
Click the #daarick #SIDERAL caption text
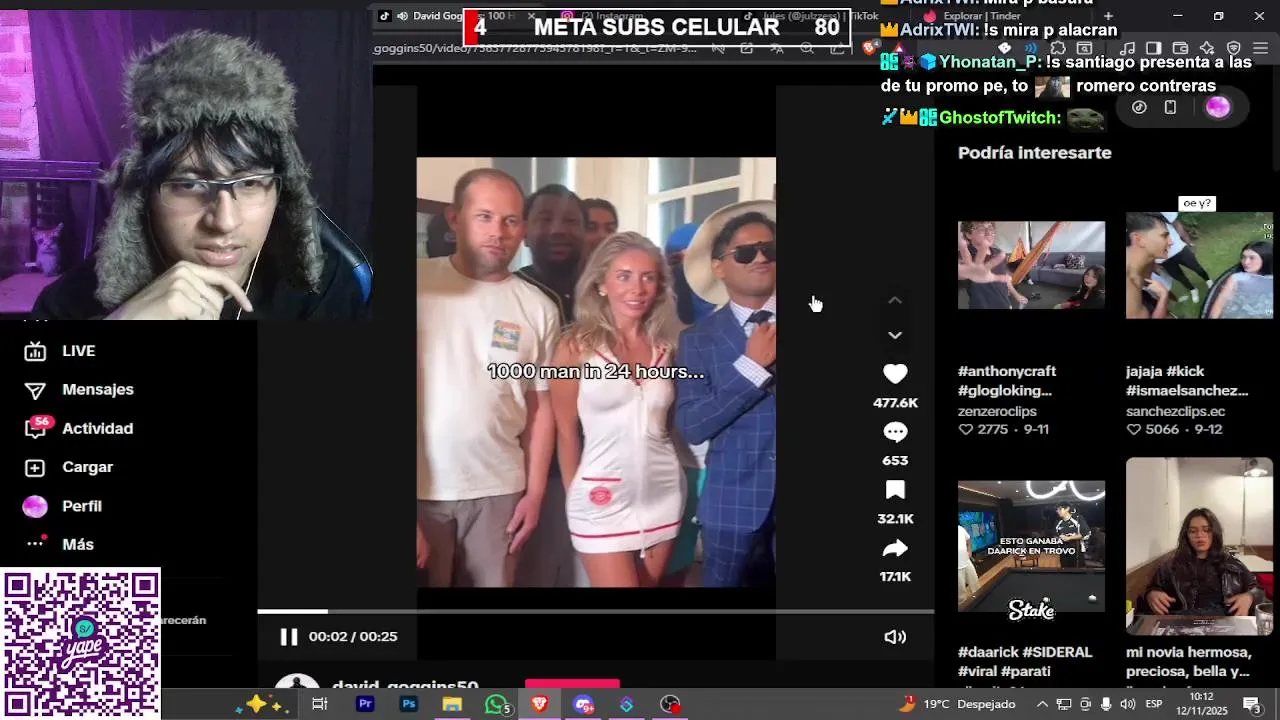pos(1025,662)
